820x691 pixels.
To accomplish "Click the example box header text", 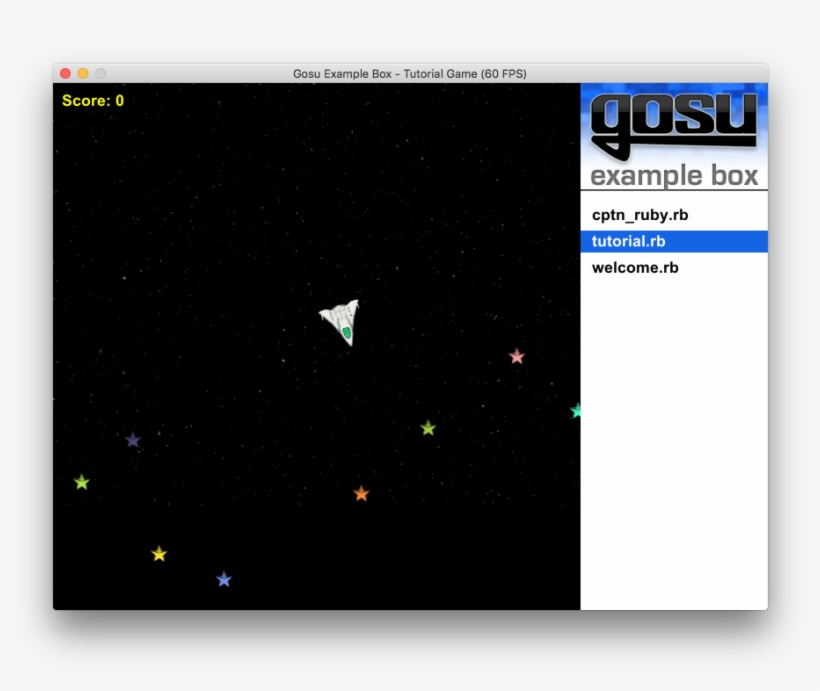I will click(674, 175).
